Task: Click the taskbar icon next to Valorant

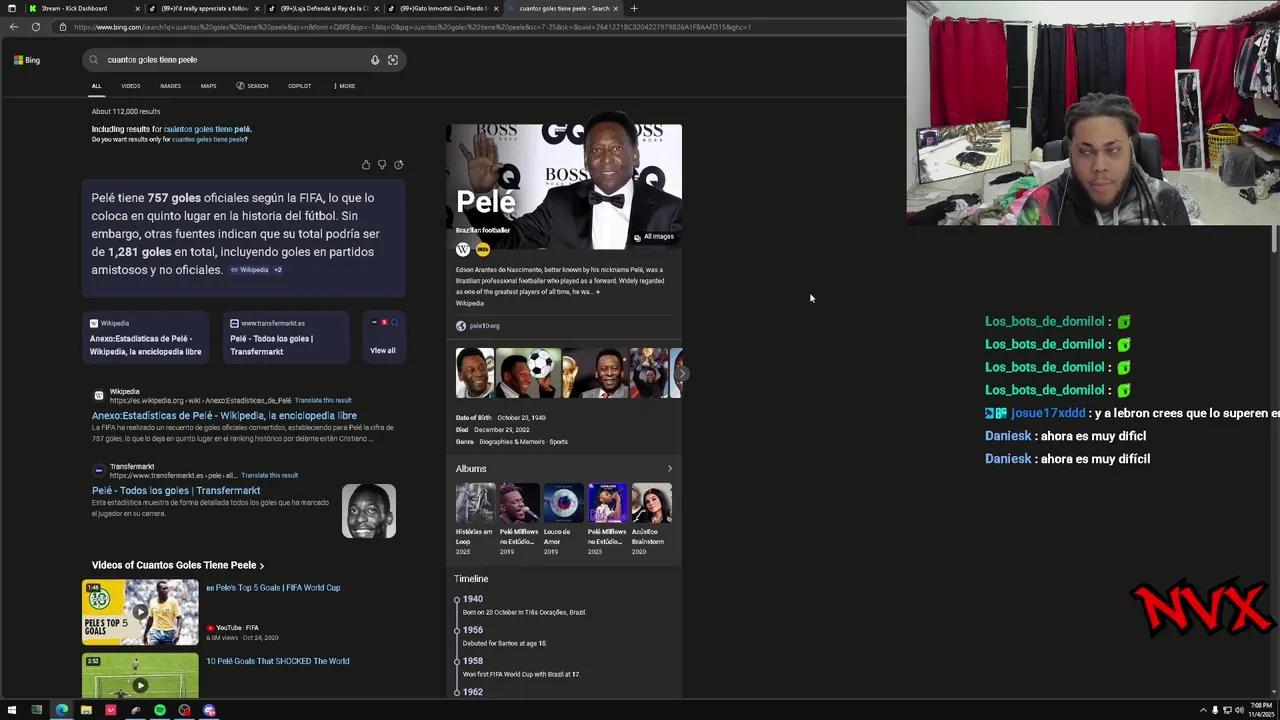Action: (135, 710)
